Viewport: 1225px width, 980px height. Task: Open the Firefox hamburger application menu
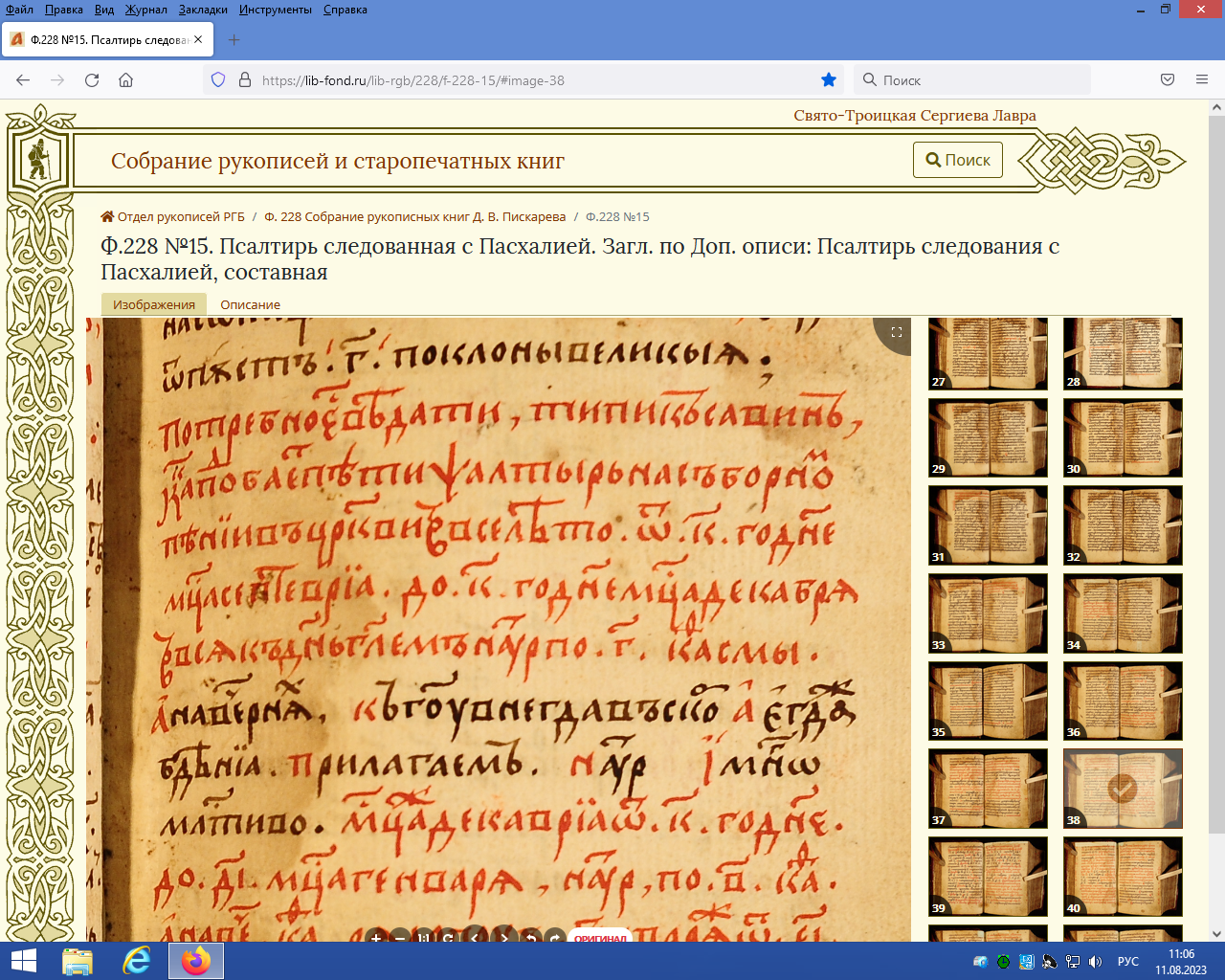[x=1202, y=80]
